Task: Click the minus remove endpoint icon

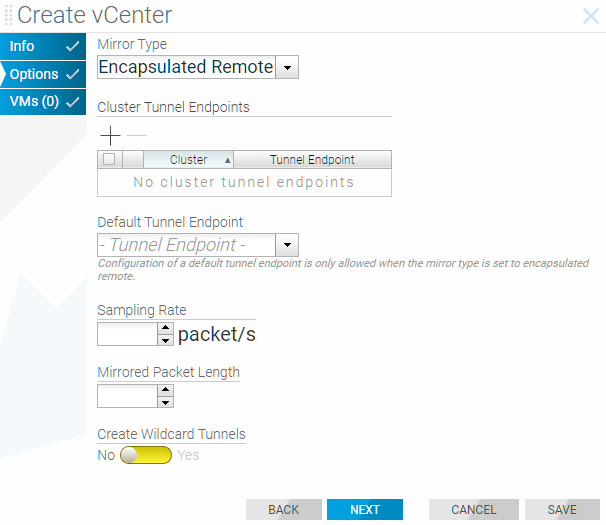Action: (136, 135)
